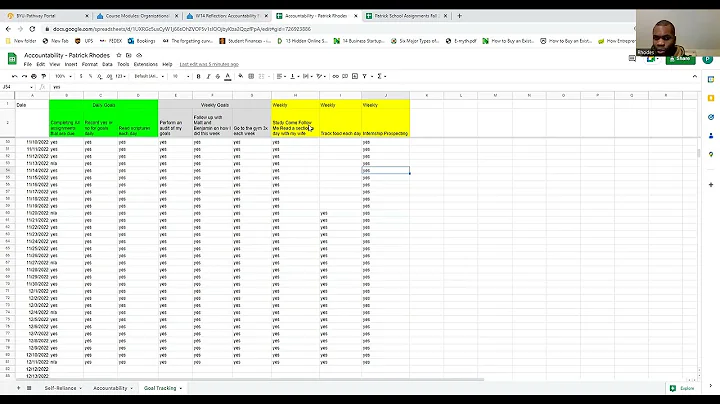Open the comment history icon
720x404 pixels.
[x=632, y=59]
